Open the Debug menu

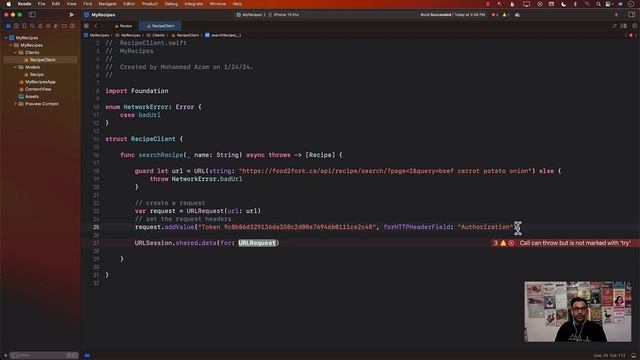click(171, 4)
